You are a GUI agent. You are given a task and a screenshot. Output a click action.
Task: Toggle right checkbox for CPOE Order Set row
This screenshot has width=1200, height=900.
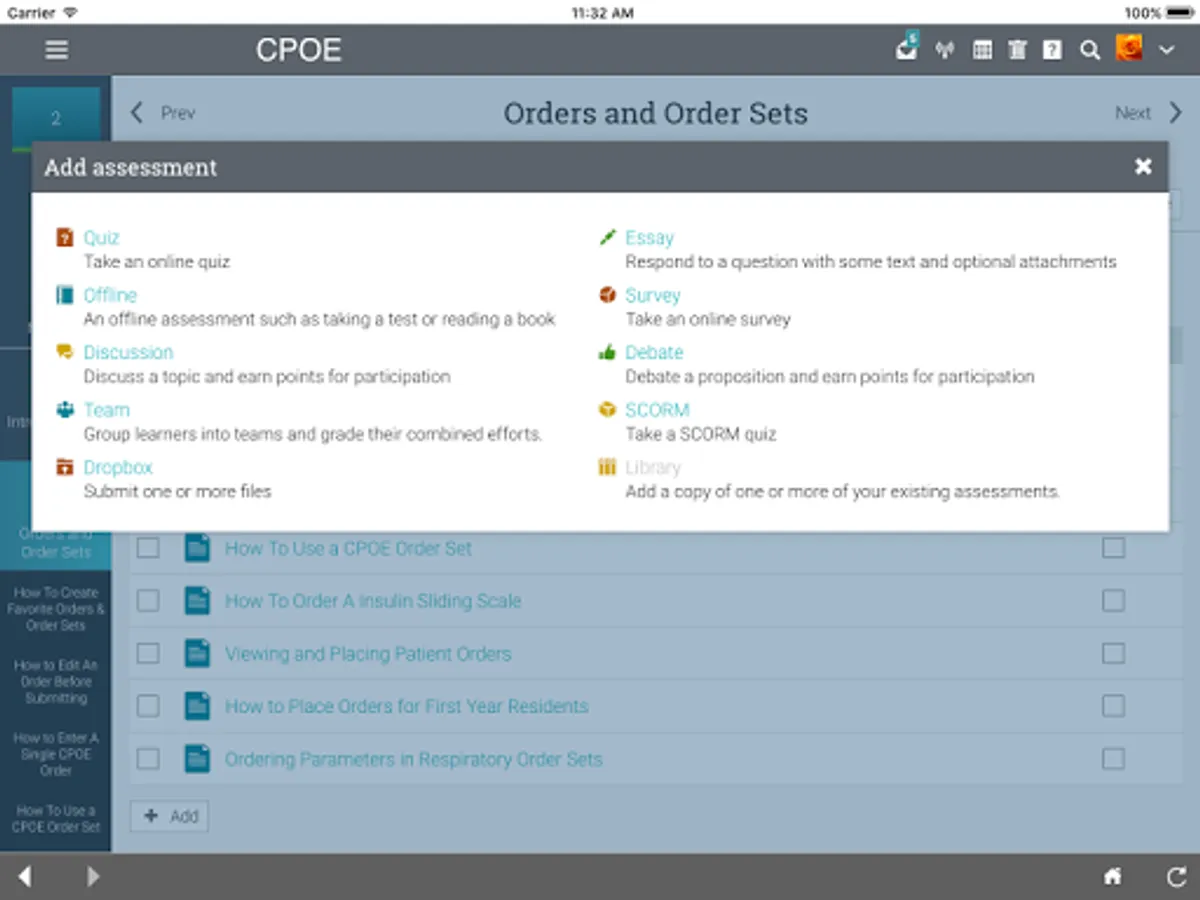tap(1113, 548)
